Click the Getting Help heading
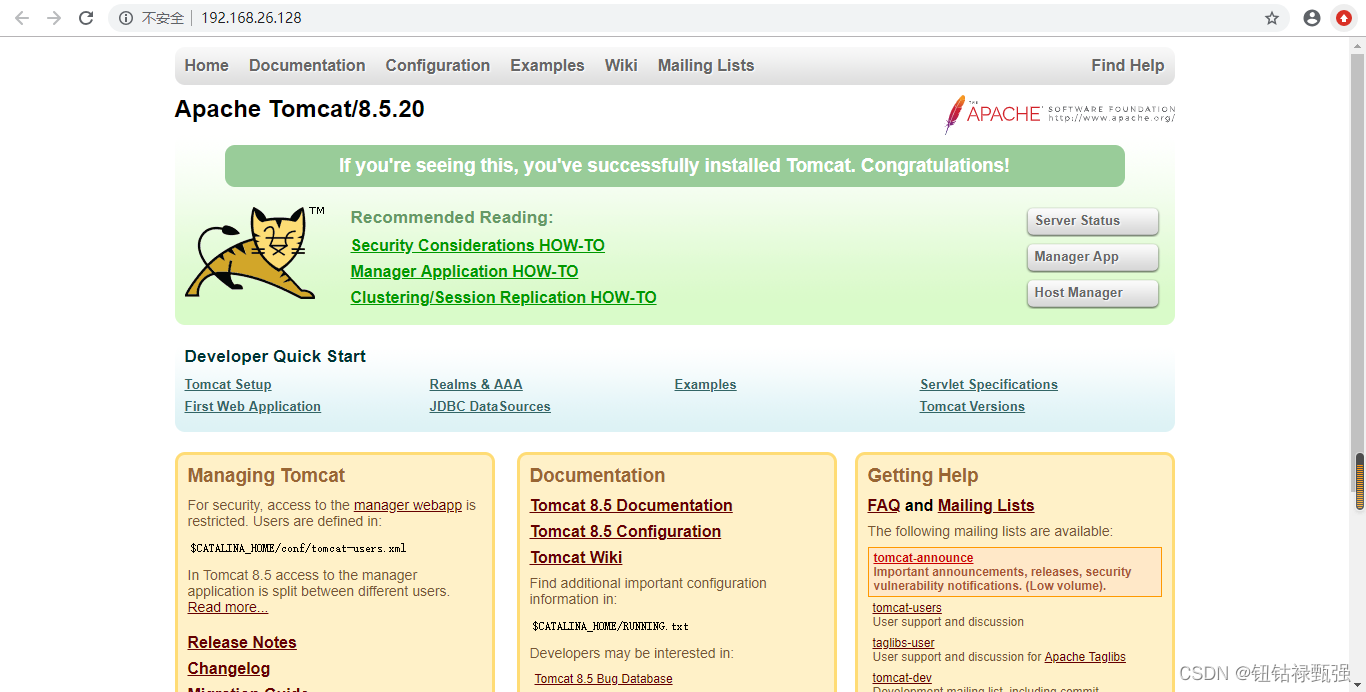 pos(923,476)
